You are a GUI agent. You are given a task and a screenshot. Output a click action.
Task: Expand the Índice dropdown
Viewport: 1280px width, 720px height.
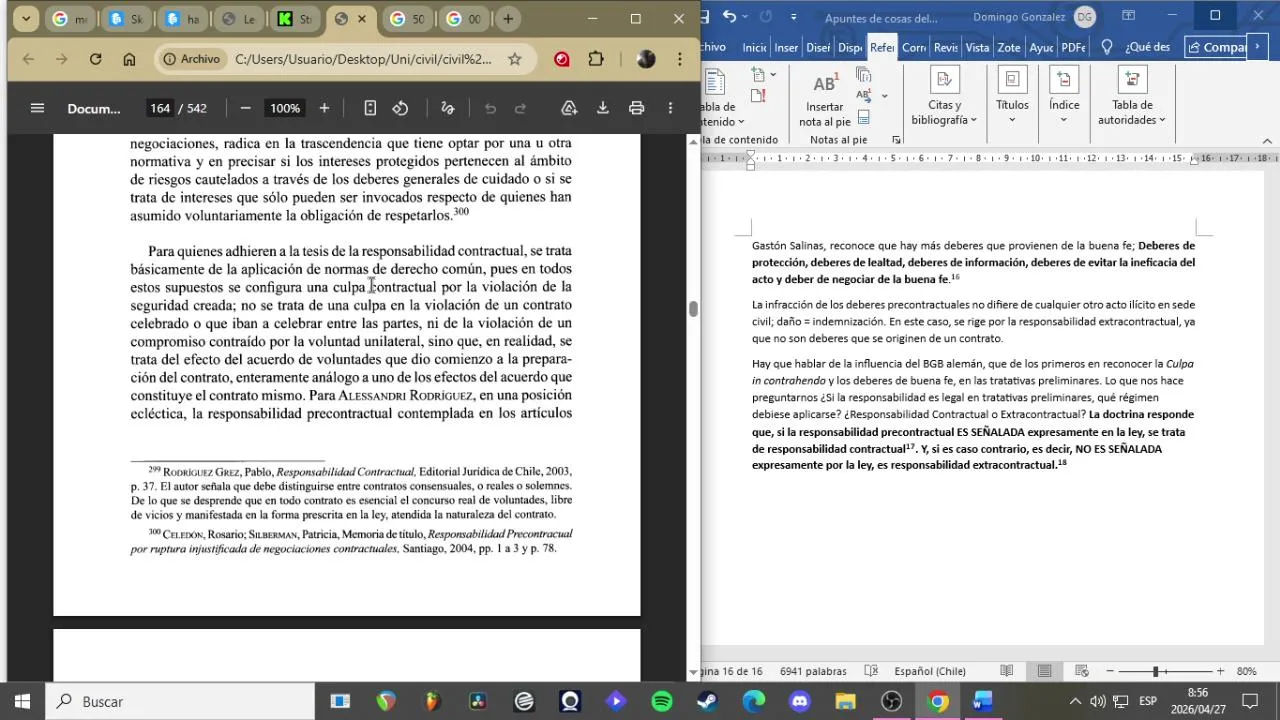click(1064, 98)
